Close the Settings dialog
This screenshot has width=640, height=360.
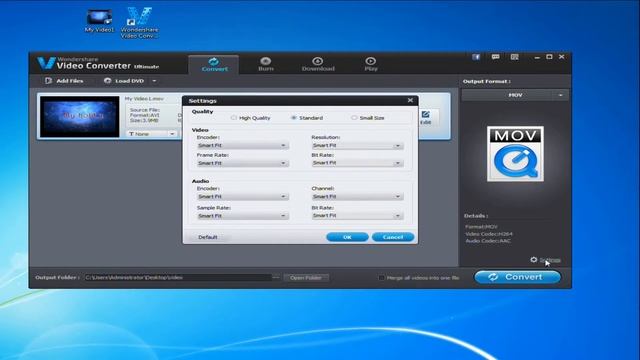point(410,100)
